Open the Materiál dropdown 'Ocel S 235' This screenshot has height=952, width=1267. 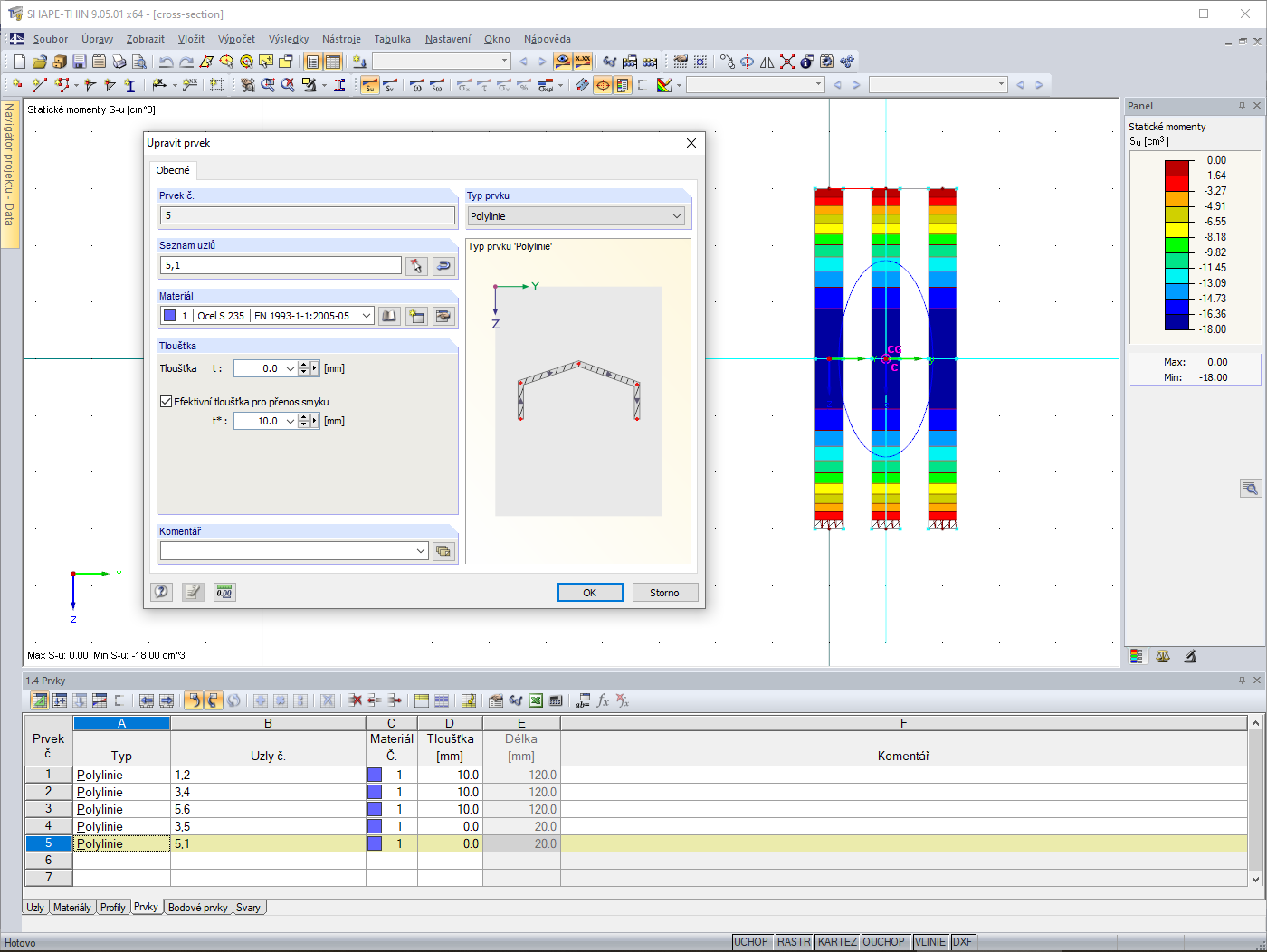(366, 316)
